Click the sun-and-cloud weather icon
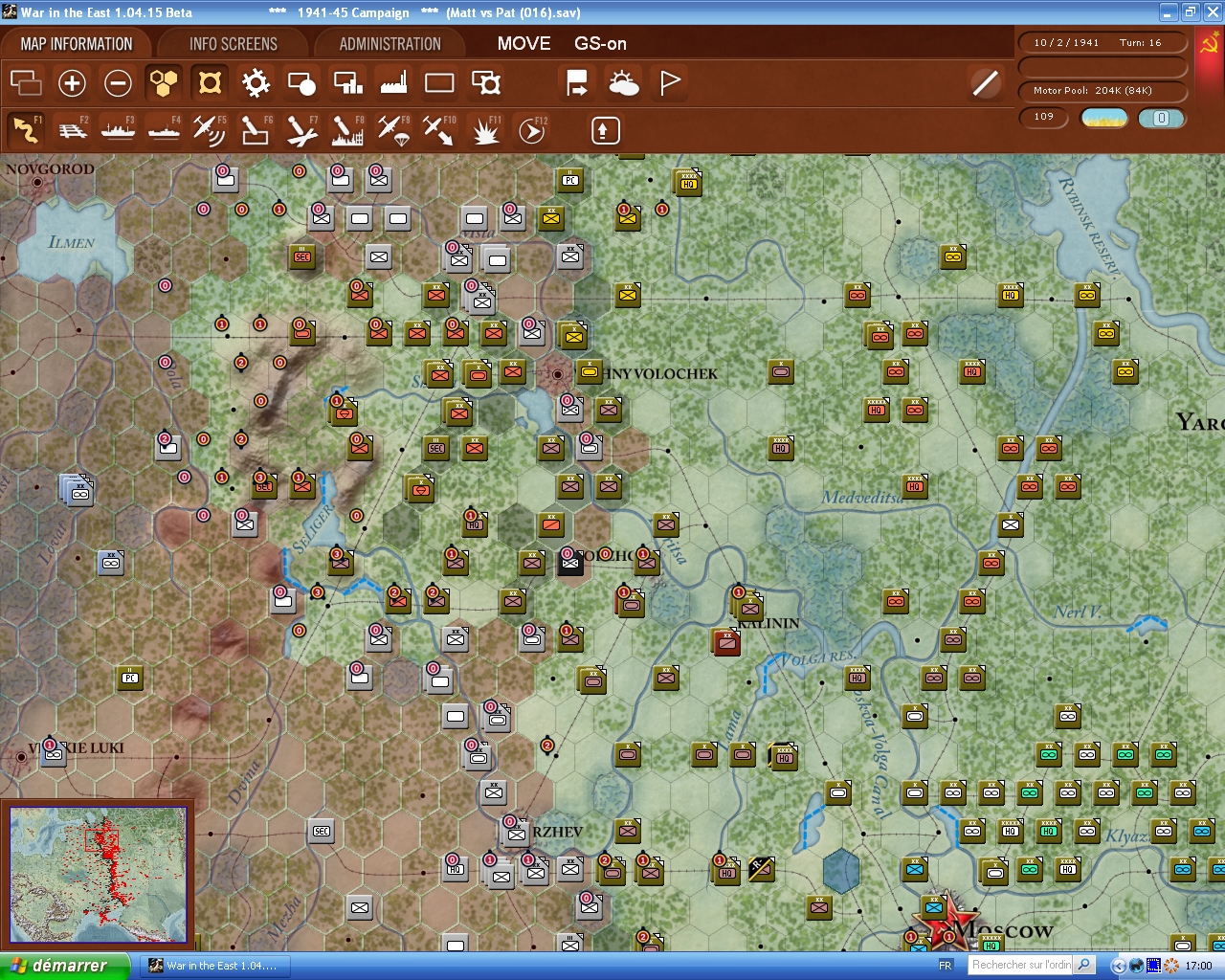The image size is (1225, 980). (623, 83)
